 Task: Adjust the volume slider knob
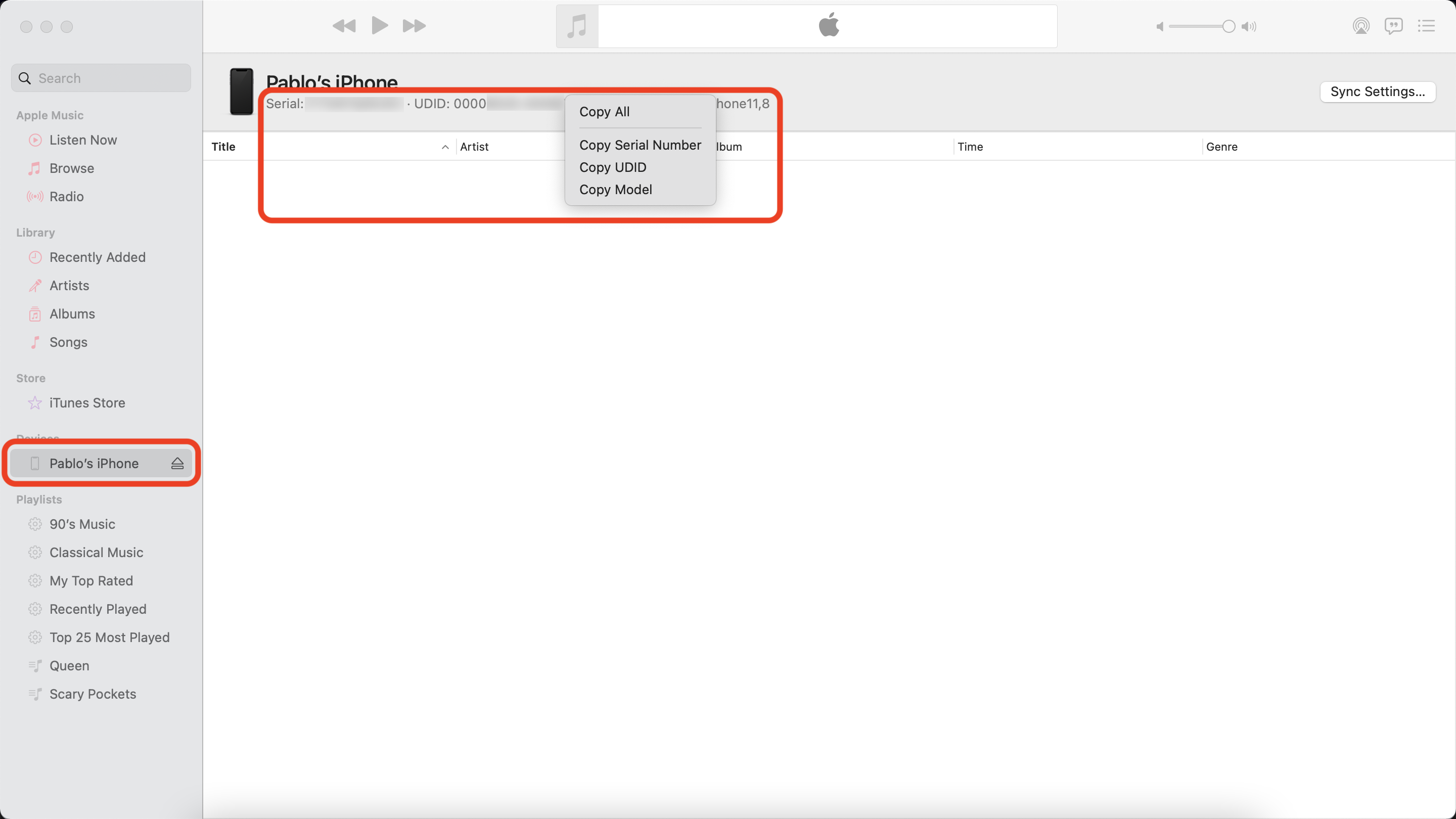point(1228,27)
